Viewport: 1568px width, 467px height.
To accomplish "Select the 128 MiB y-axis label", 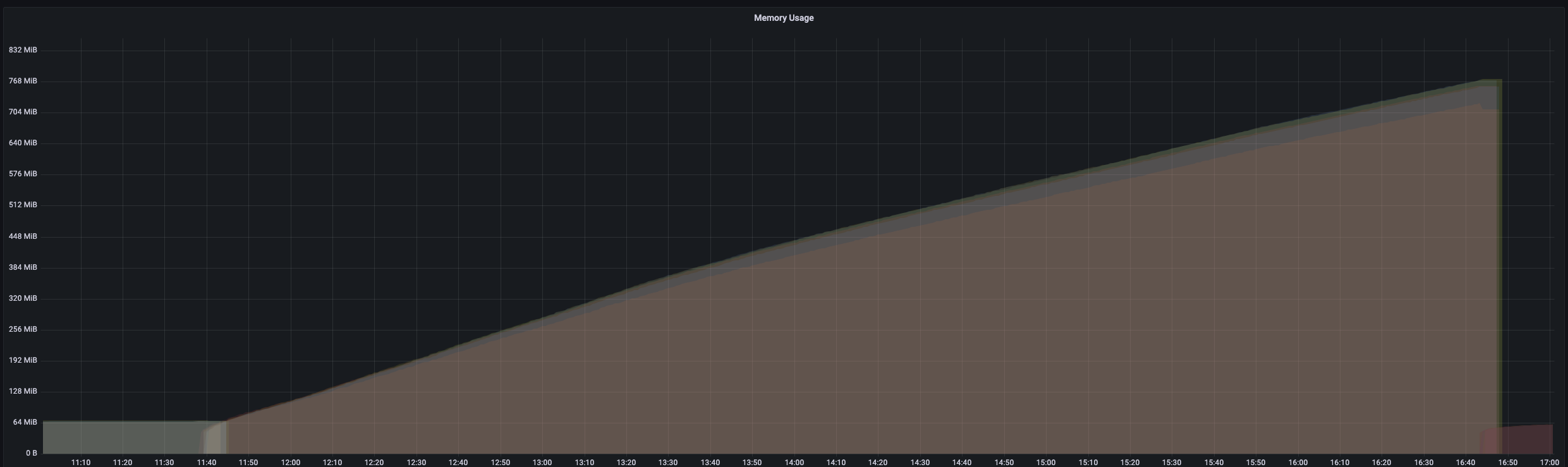I will [23, 391].
